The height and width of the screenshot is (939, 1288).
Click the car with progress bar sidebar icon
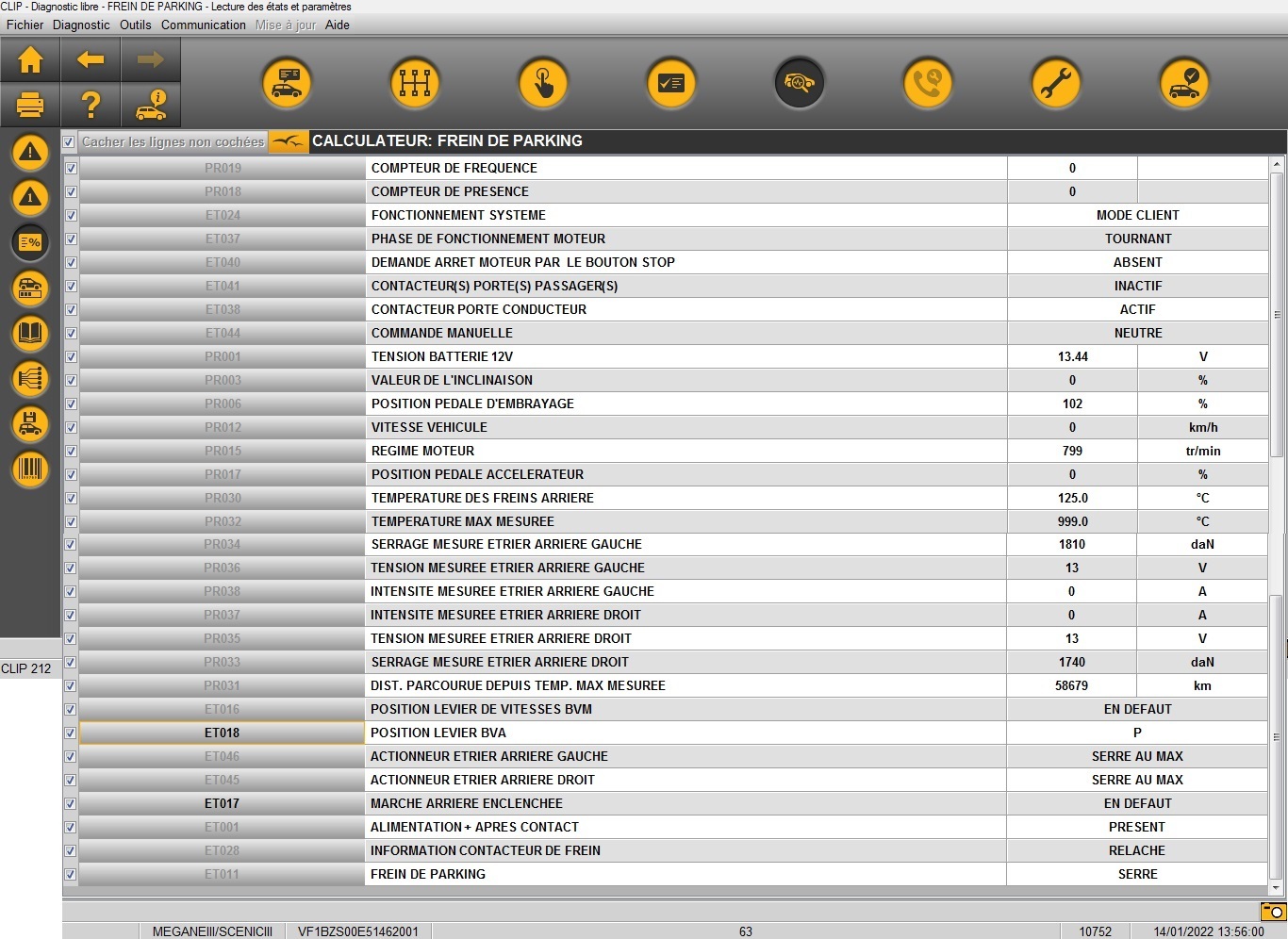point(30,288)
